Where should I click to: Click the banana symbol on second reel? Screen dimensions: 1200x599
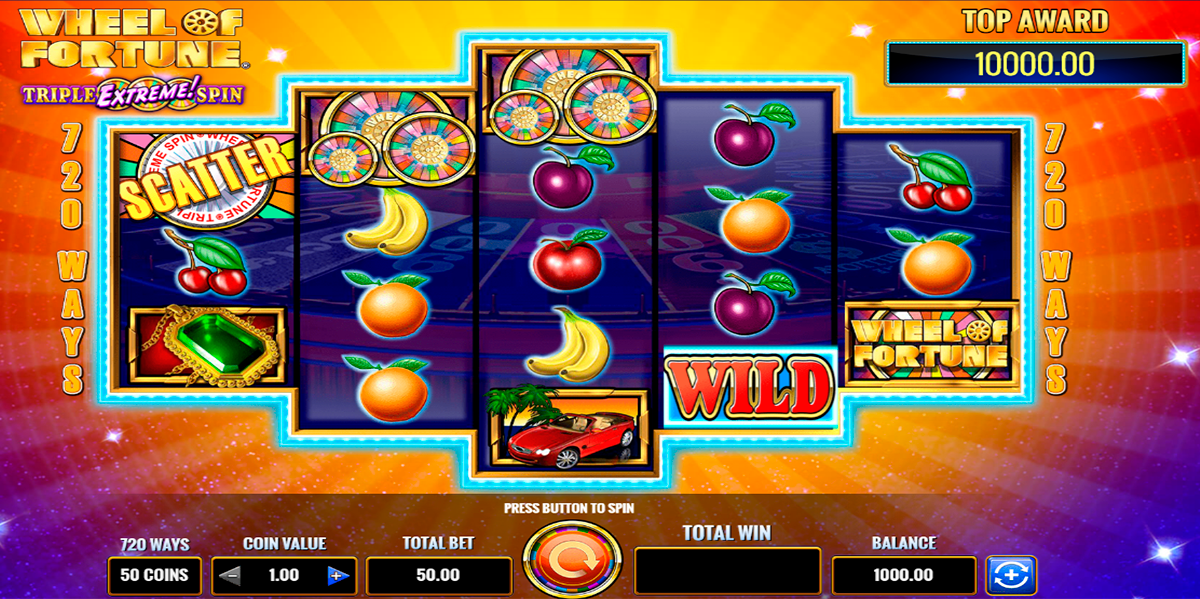(381, 223)
